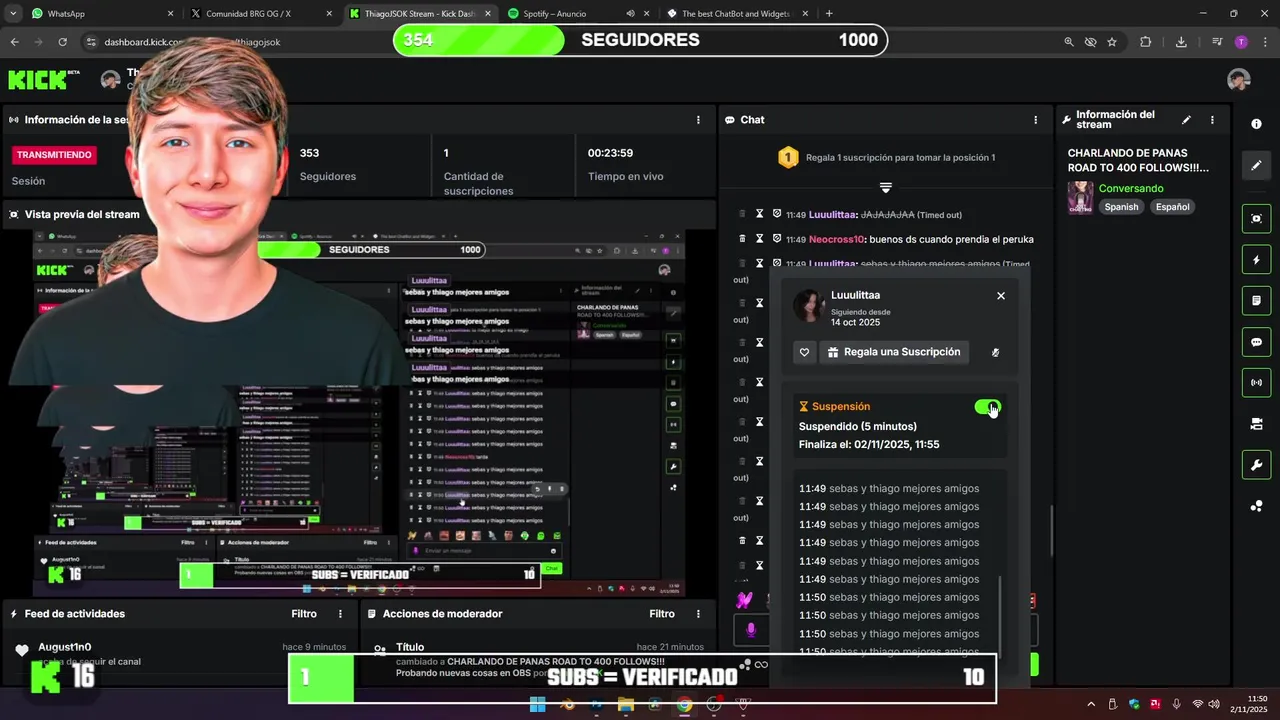Click the TRANSMITIENDO status badge

(54, 155)
